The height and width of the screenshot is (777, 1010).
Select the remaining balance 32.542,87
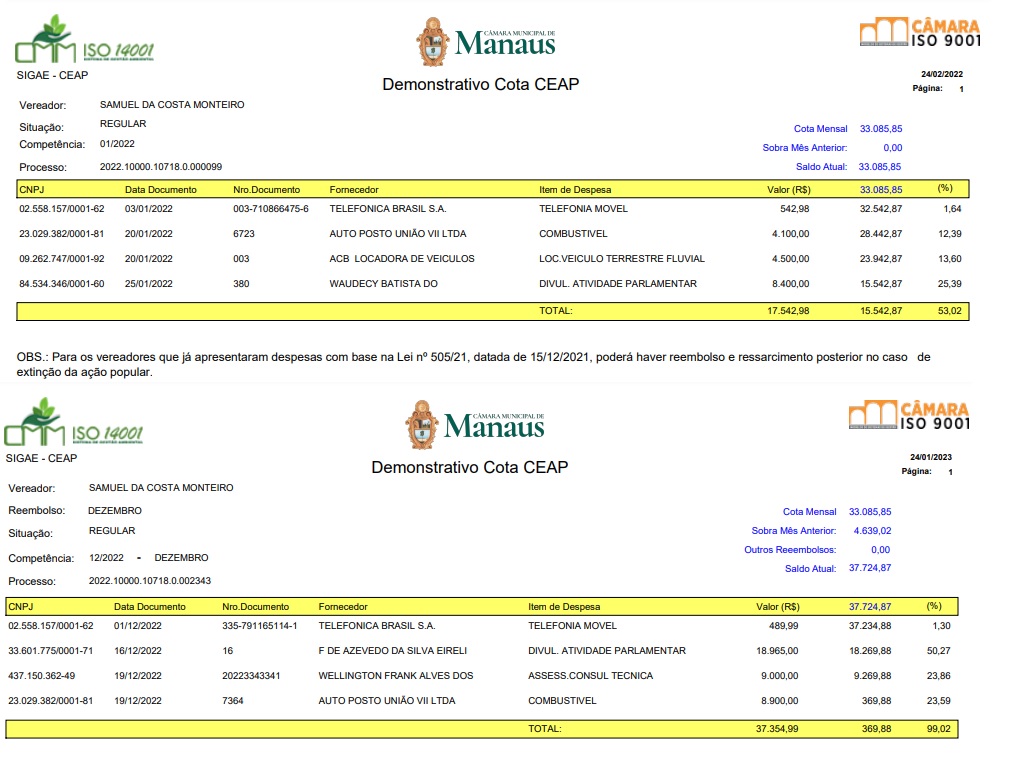coord(881,209)
